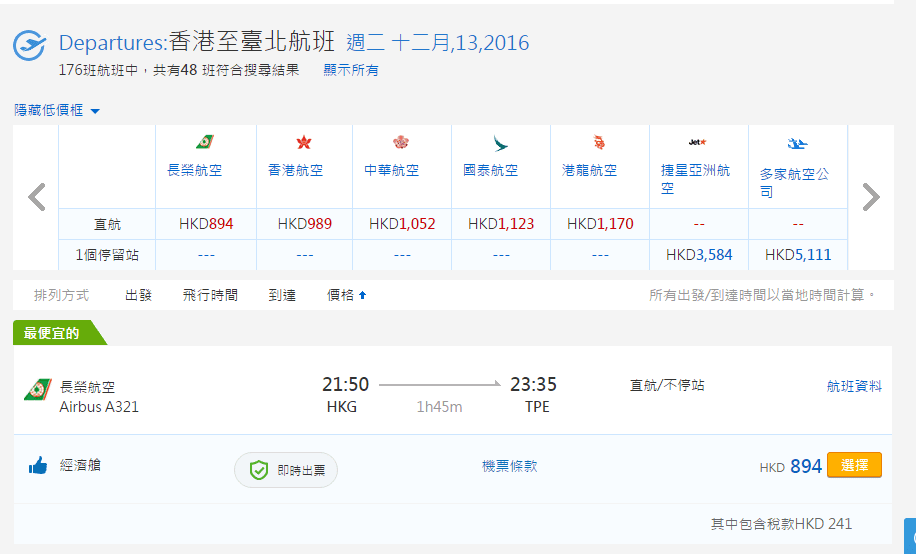Click the China Airlines plum blossom logo
Viewport: 916px width, 554px height.
coord(401,143)
